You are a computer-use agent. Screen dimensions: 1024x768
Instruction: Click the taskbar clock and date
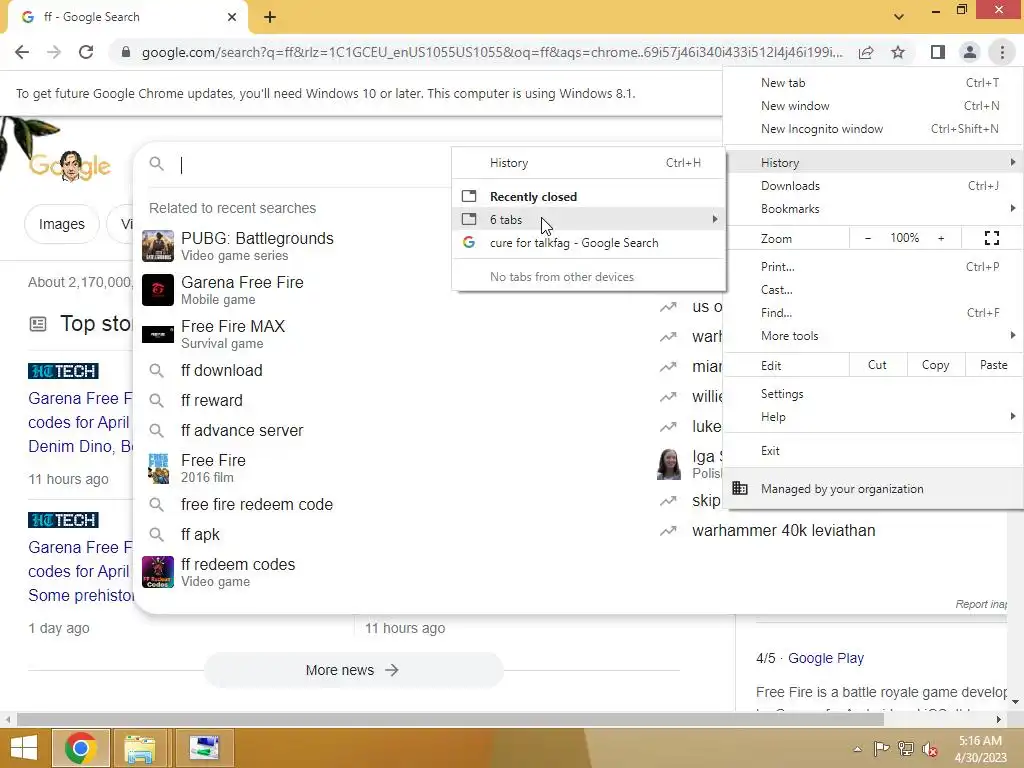980,749
